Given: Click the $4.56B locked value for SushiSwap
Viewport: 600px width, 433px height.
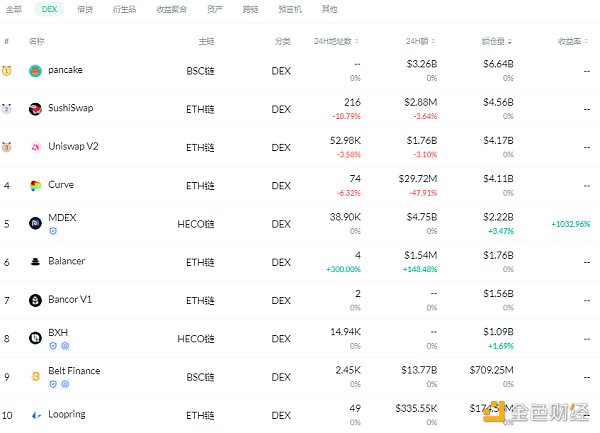Looking at the screenshot, I should (498, 102).
